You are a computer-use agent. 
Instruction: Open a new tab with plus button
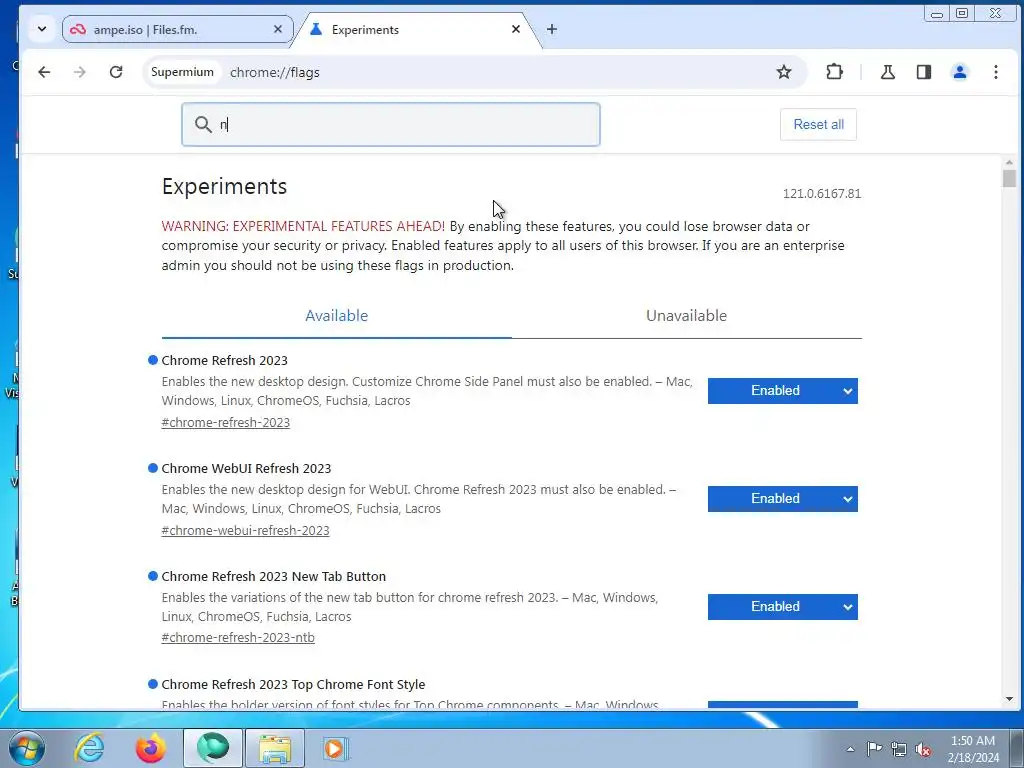click(x=552, y=29)
